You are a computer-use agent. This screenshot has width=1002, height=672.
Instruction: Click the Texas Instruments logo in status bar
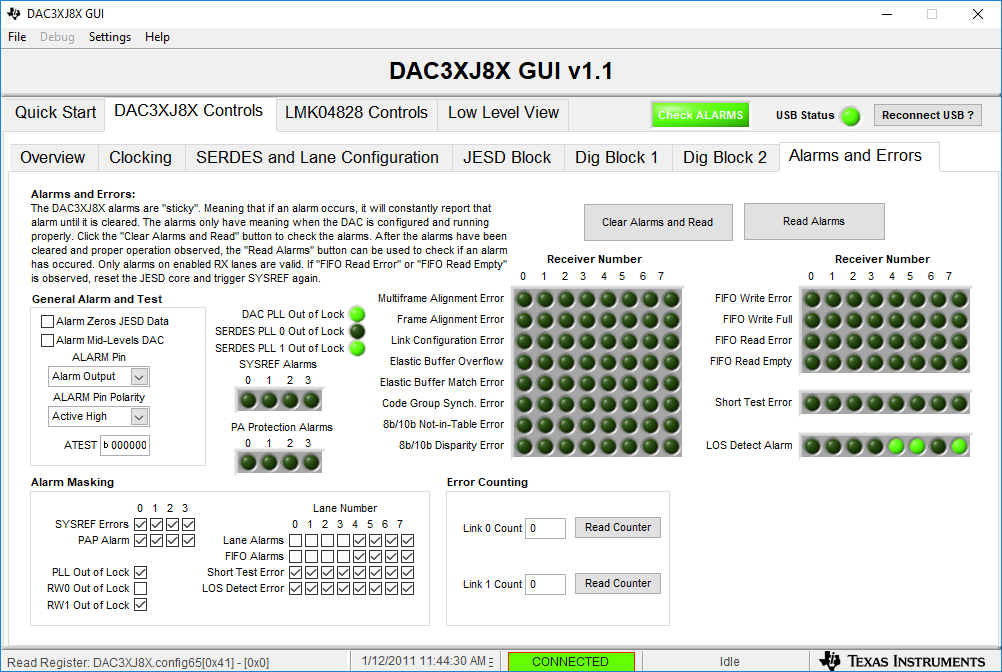[x=902, y=661]
